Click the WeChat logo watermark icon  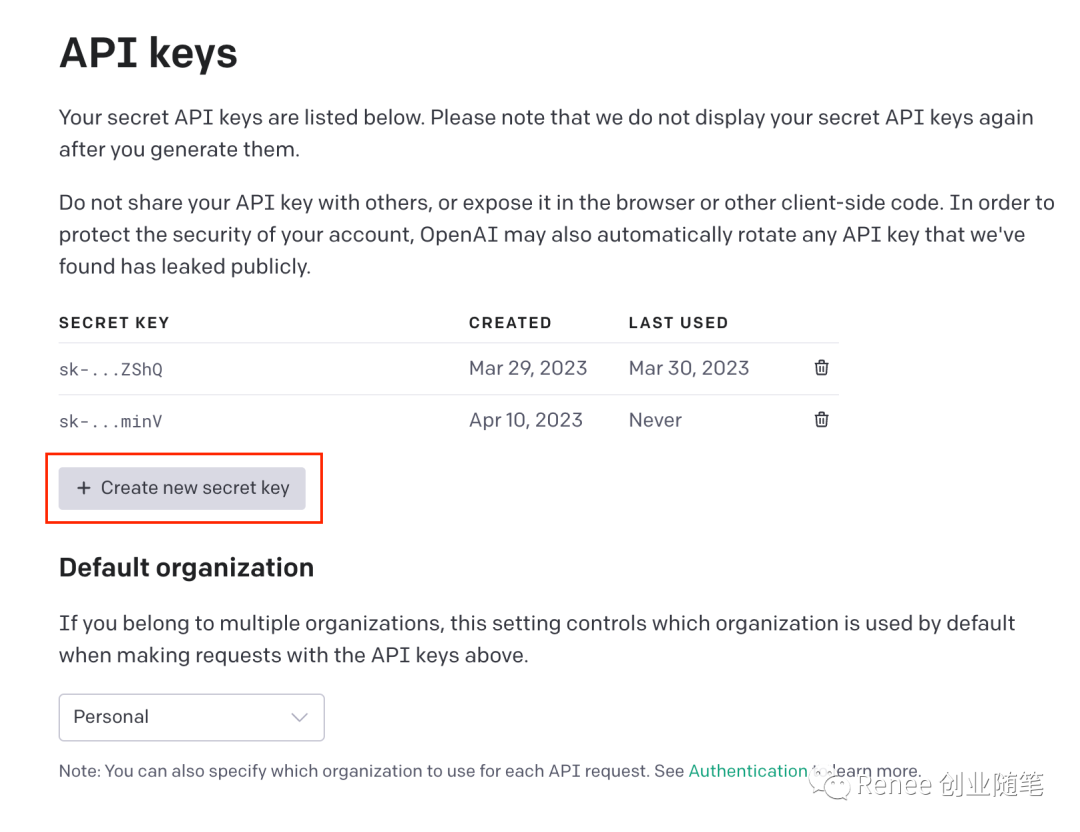tap(831, 784)
